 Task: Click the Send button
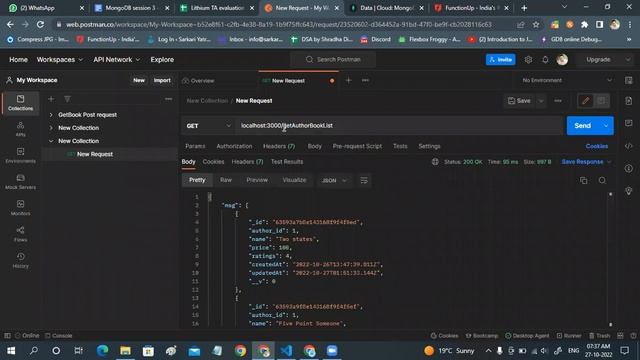(582, 126)
